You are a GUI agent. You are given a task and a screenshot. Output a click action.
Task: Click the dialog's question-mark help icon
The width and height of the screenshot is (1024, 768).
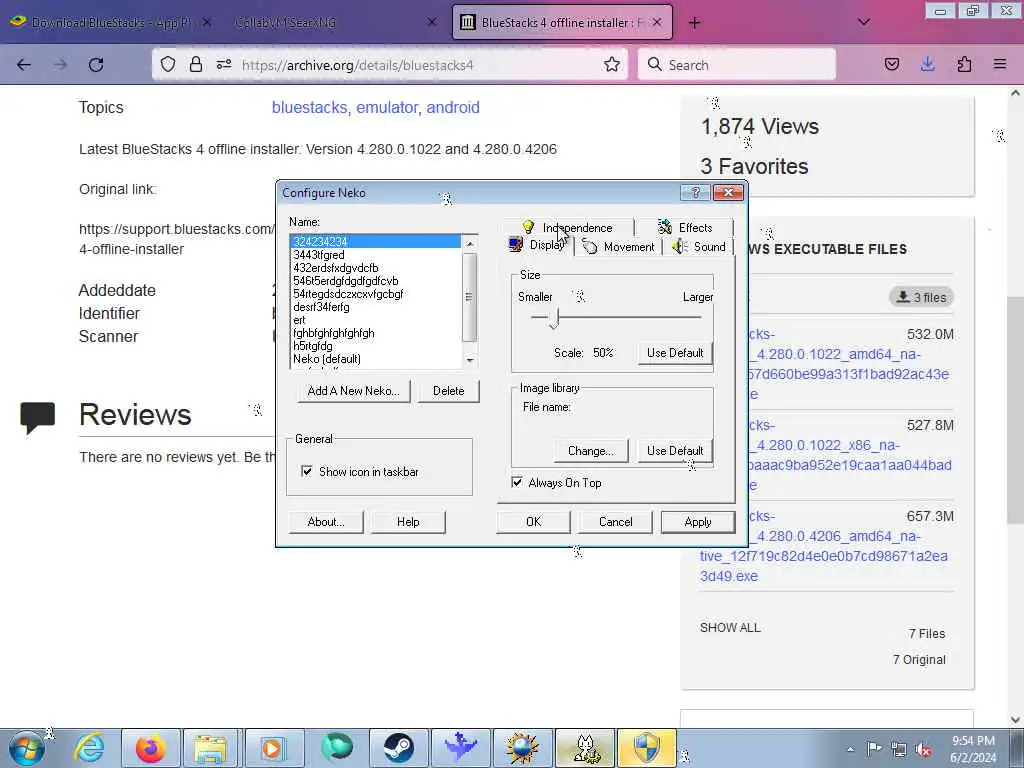coord(696,192)
